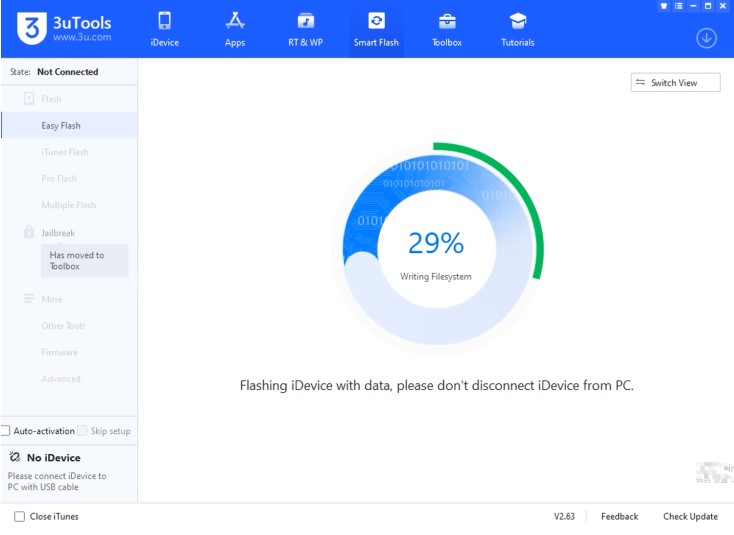The height and width of the screenshot is (535, 734).
Task: Check the Close iTunes checkbox
Action: (x=19, y=516)
